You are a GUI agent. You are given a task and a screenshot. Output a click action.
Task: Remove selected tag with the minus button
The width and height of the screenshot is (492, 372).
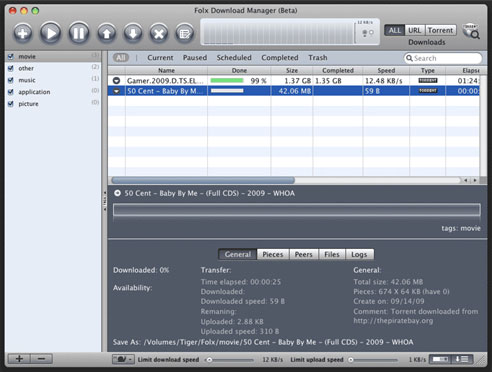[41, 359]
